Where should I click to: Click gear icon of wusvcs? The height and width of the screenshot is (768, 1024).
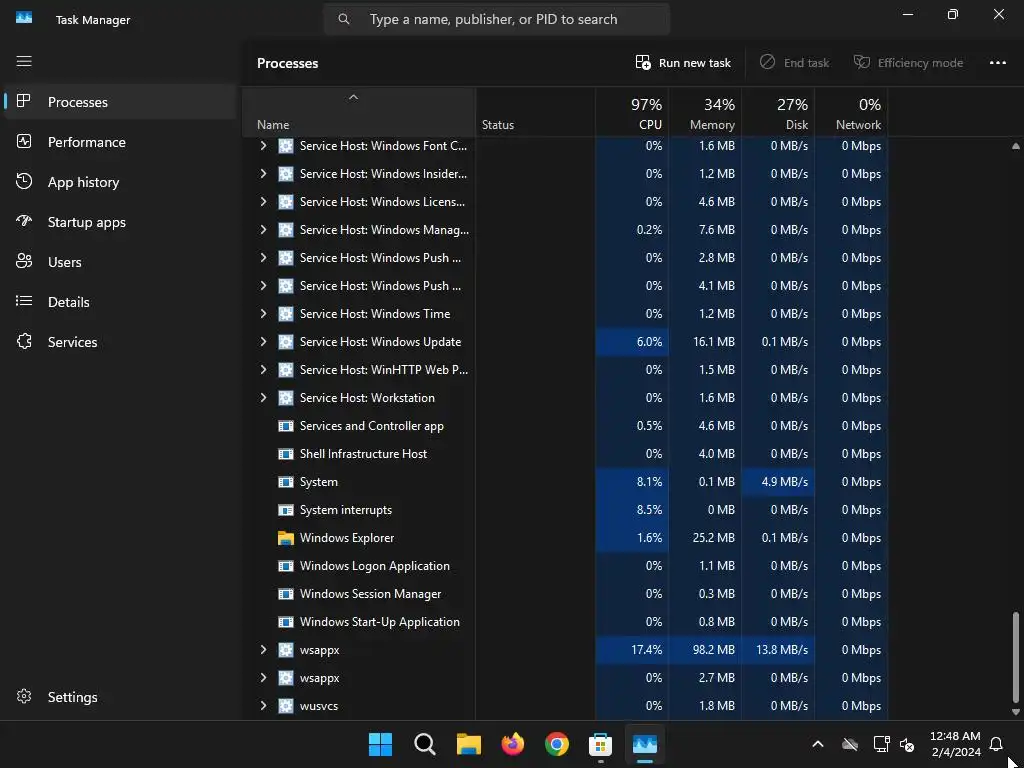[x=285, y=706]
